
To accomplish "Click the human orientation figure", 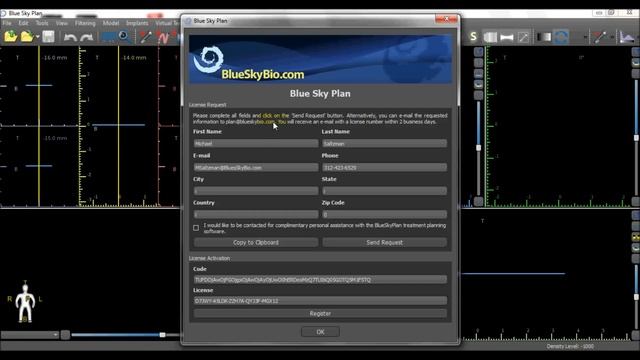I will point(25,302).
